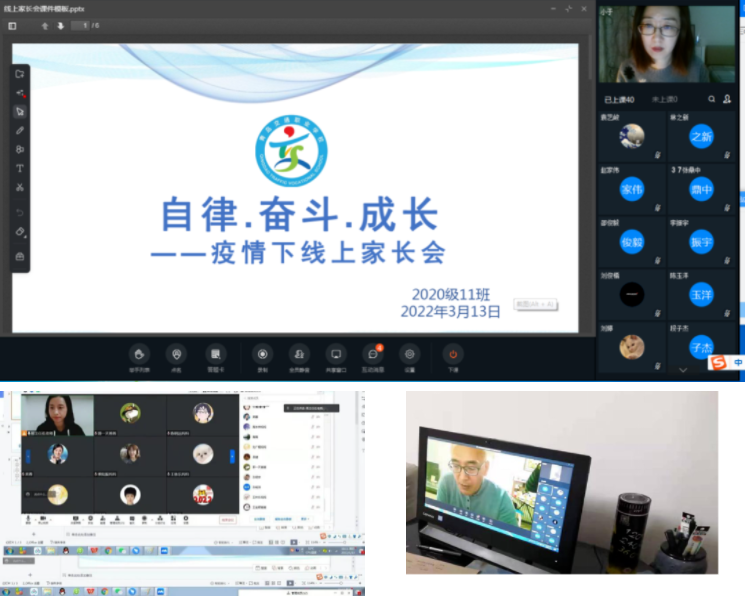Toggle microphone for 家伟
This screenshot has height=615, width=747.
657,208
